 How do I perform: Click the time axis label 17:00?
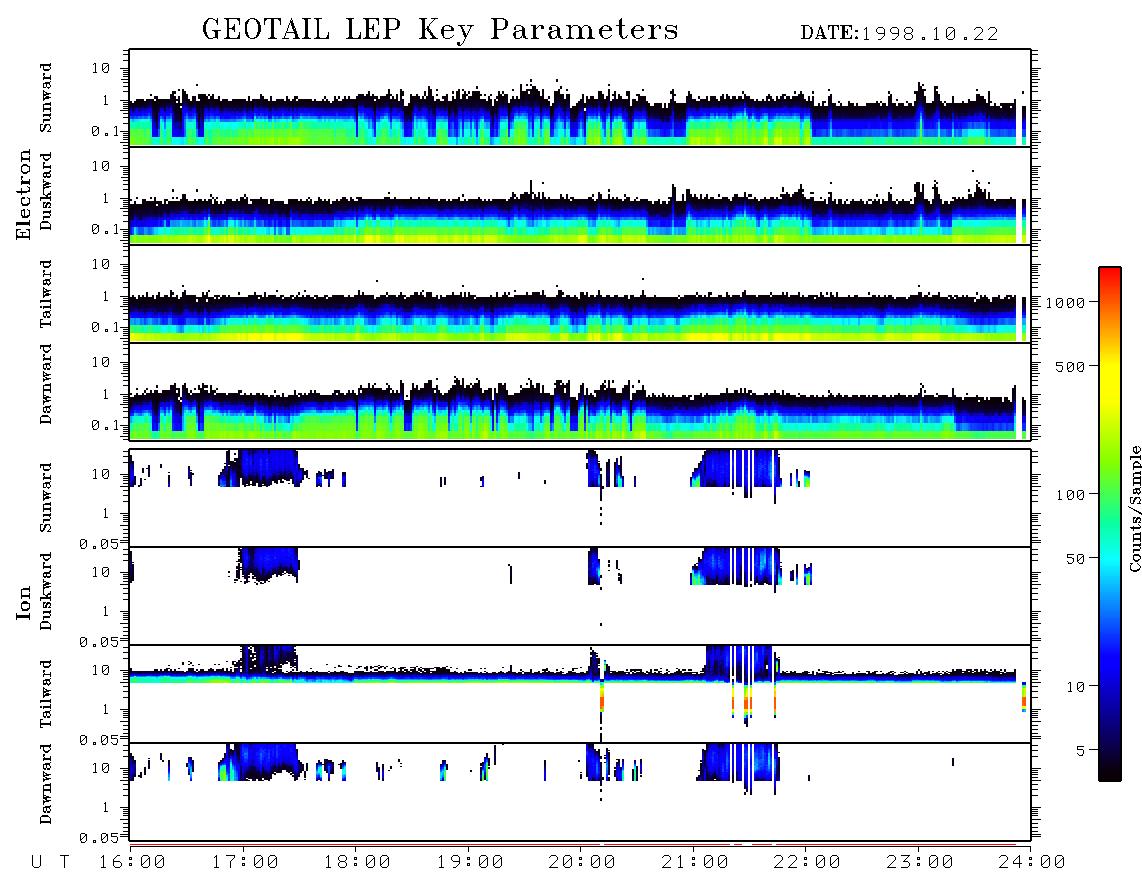245,863
